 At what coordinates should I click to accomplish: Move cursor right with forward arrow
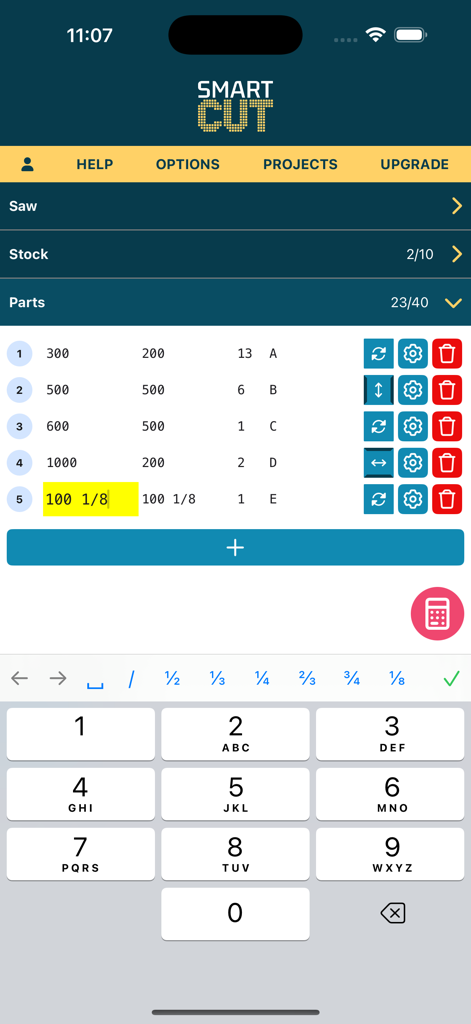(x=58, y=679)
